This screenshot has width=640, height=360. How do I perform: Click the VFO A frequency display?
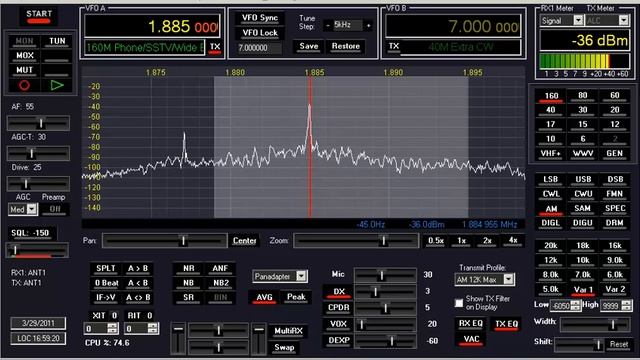point(152,27)
